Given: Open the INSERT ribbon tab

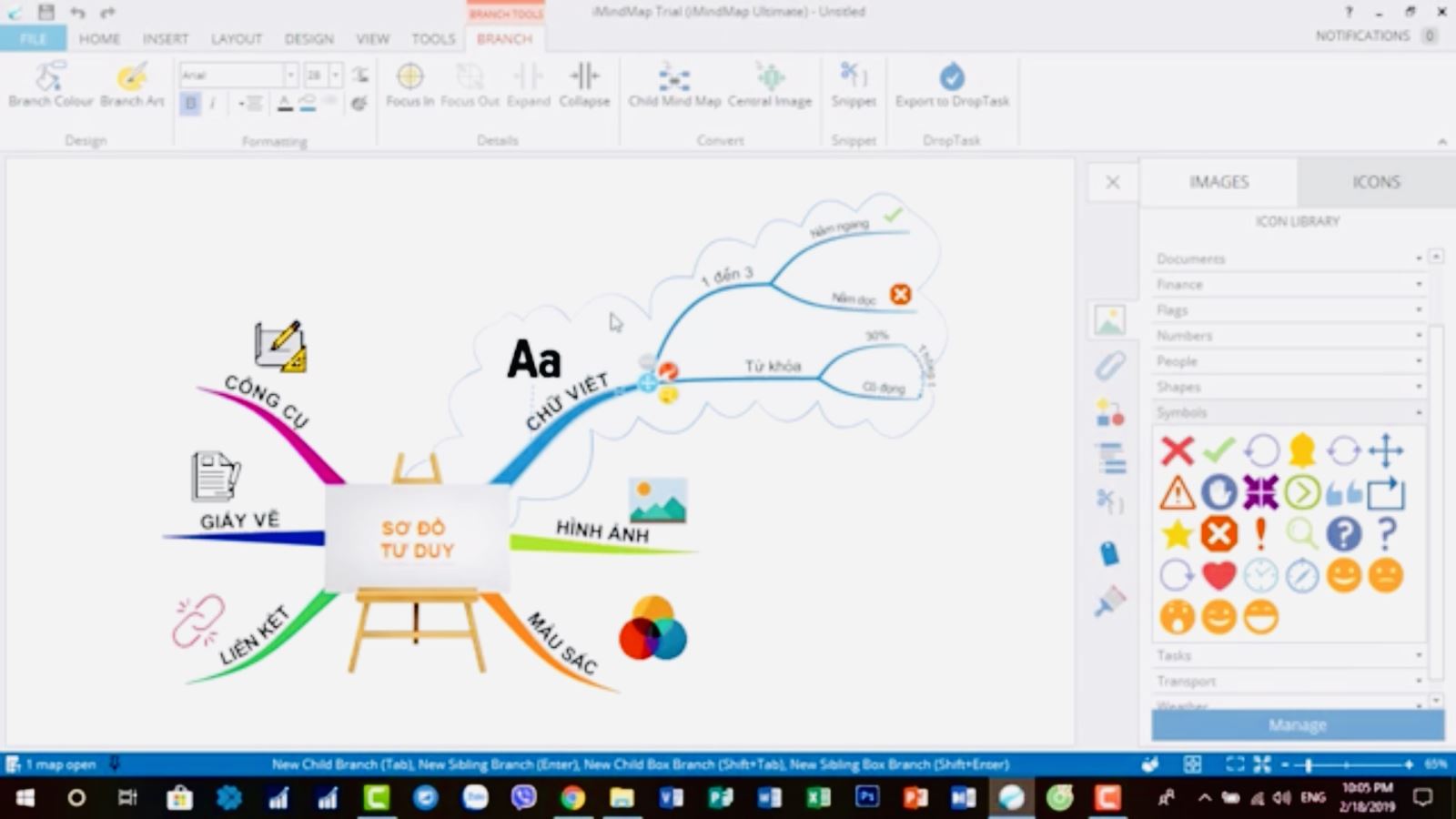Looking at the screenshot, I should [x=165, y=38].
